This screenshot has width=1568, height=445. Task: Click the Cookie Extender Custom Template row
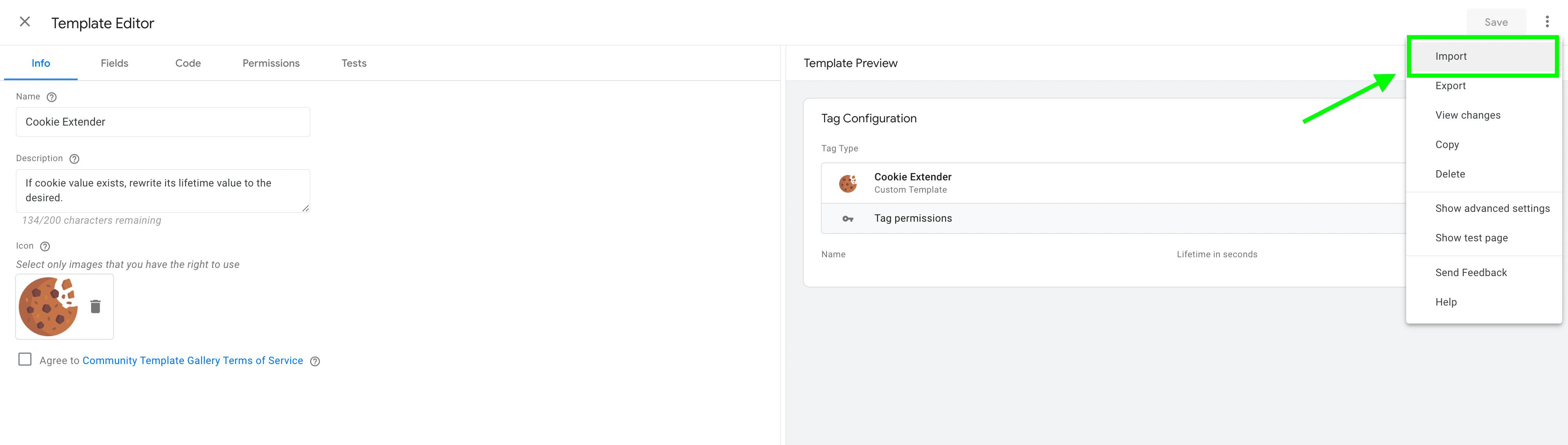click(1113, 183)
